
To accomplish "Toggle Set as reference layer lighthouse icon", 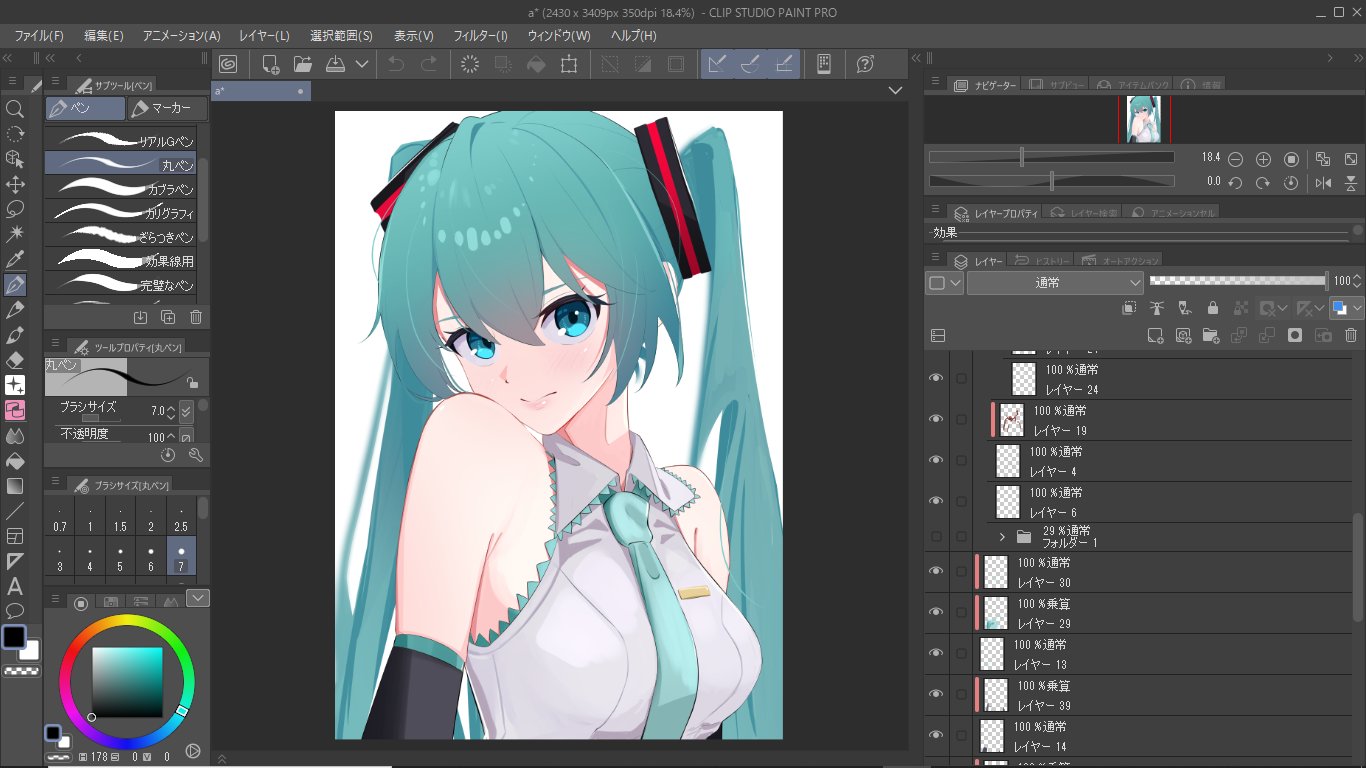I will (1157, 308).
